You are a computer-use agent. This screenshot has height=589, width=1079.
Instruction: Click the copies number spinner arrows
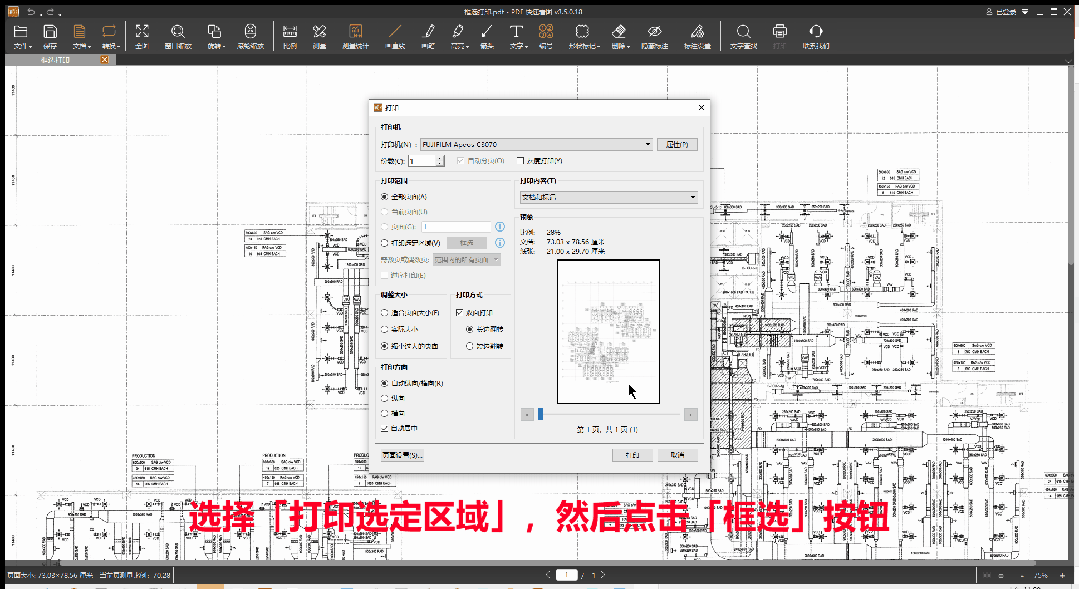coord(440,161)
